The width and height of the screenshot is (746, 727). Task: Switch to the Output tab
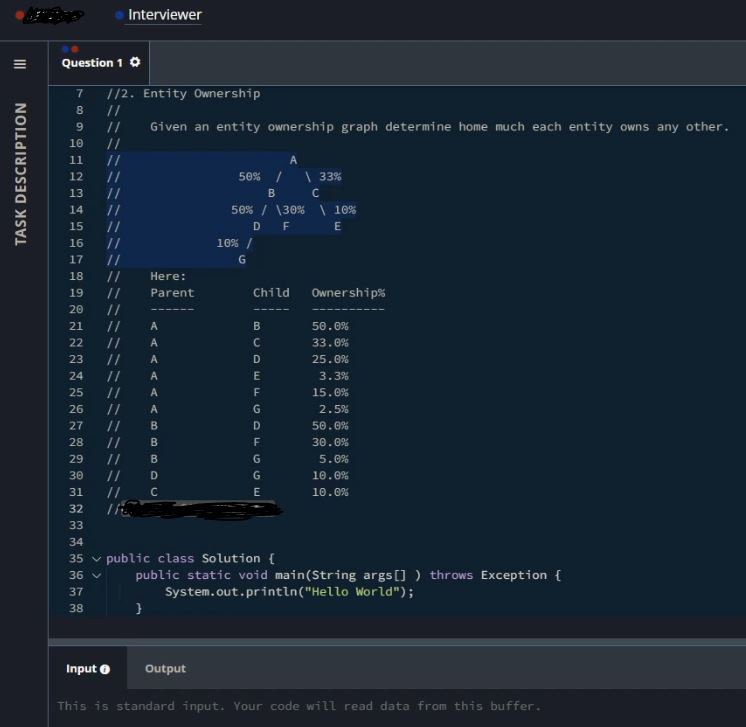(x=165, y=668)
